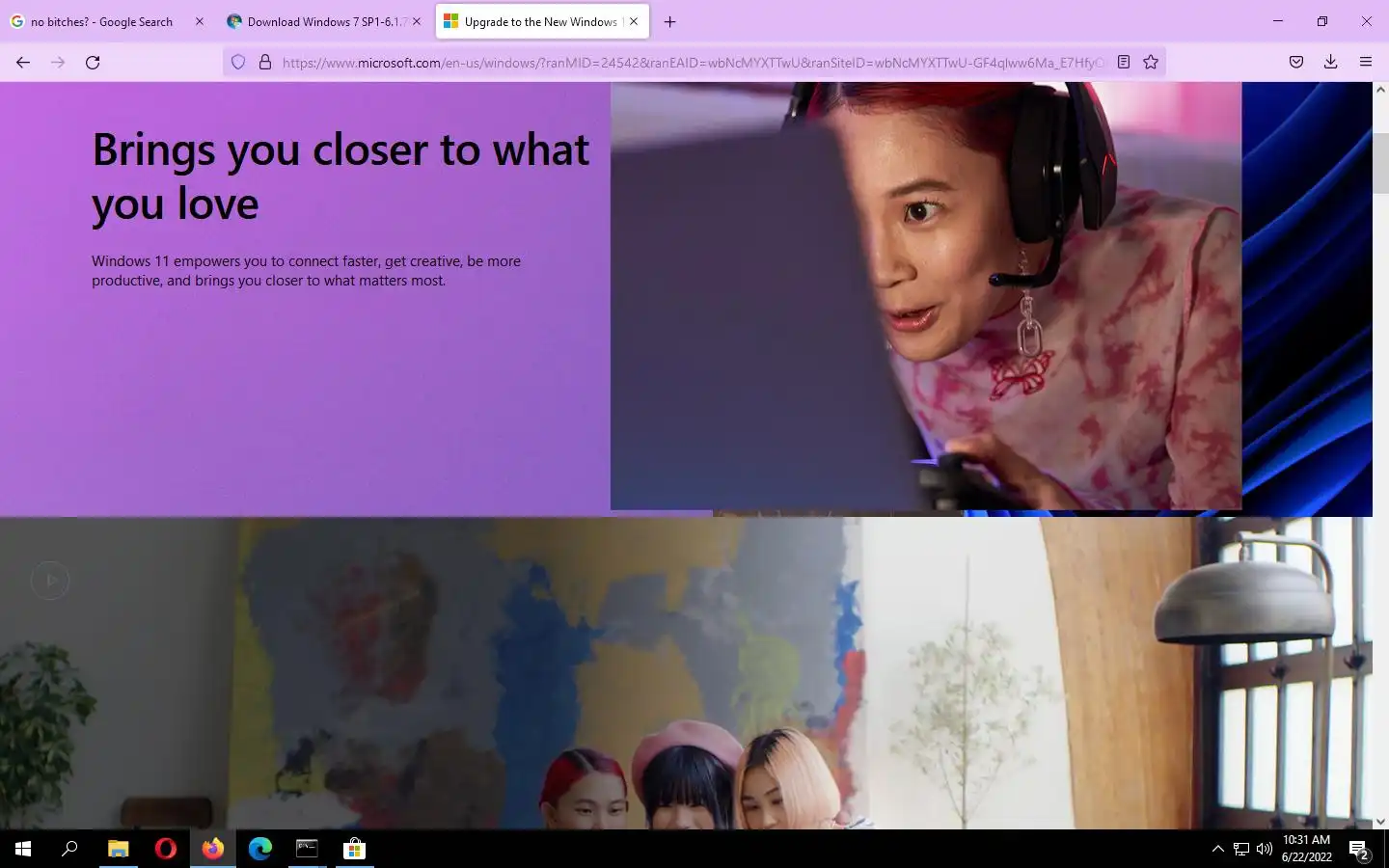Open Microsoft Edge from taskbar
Image resolution: width=1389 pixels, height=868 pixels.
[x=260, y=849]
